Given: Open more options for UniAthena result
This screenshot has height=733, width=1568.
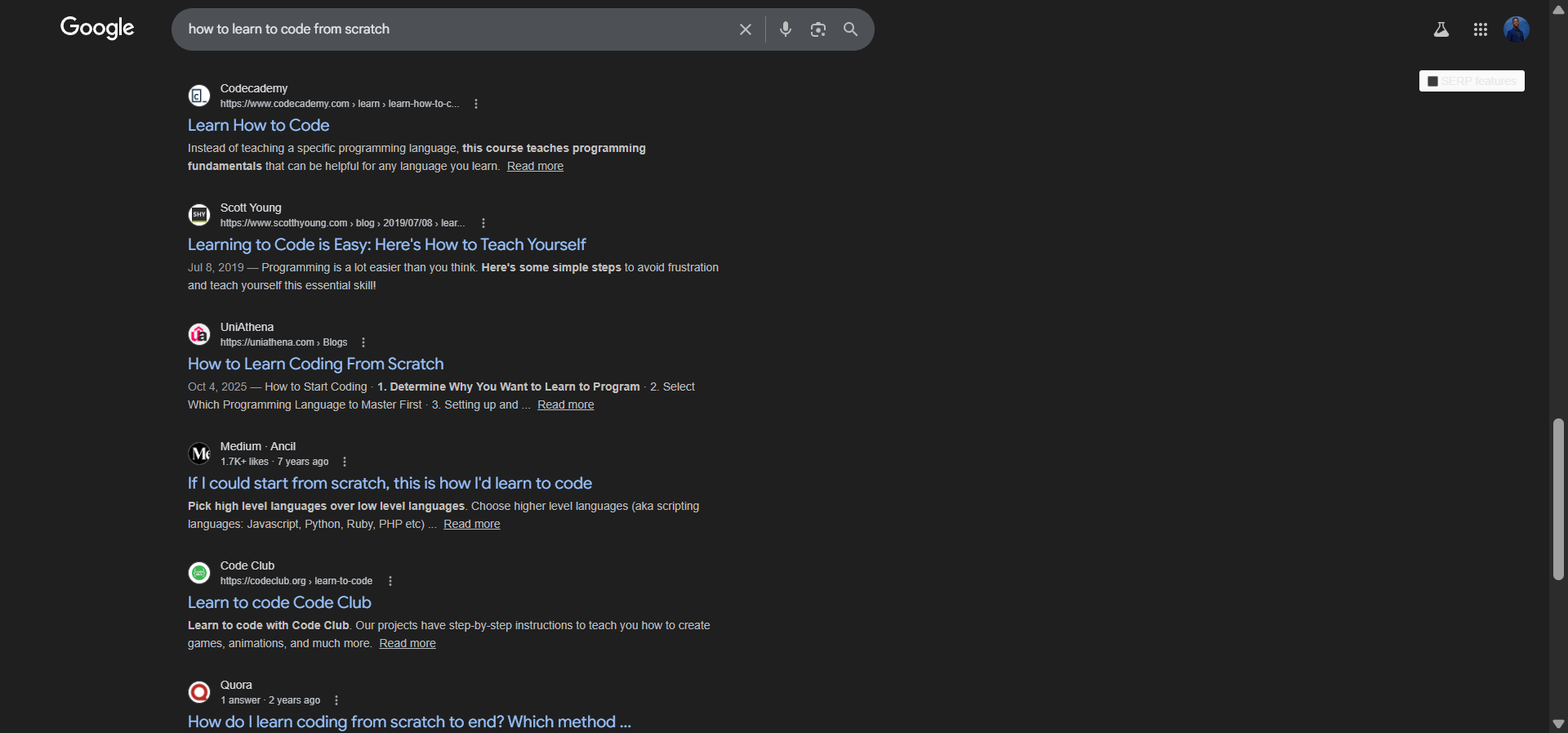Looking at the screenshot, I should [363, 342].
